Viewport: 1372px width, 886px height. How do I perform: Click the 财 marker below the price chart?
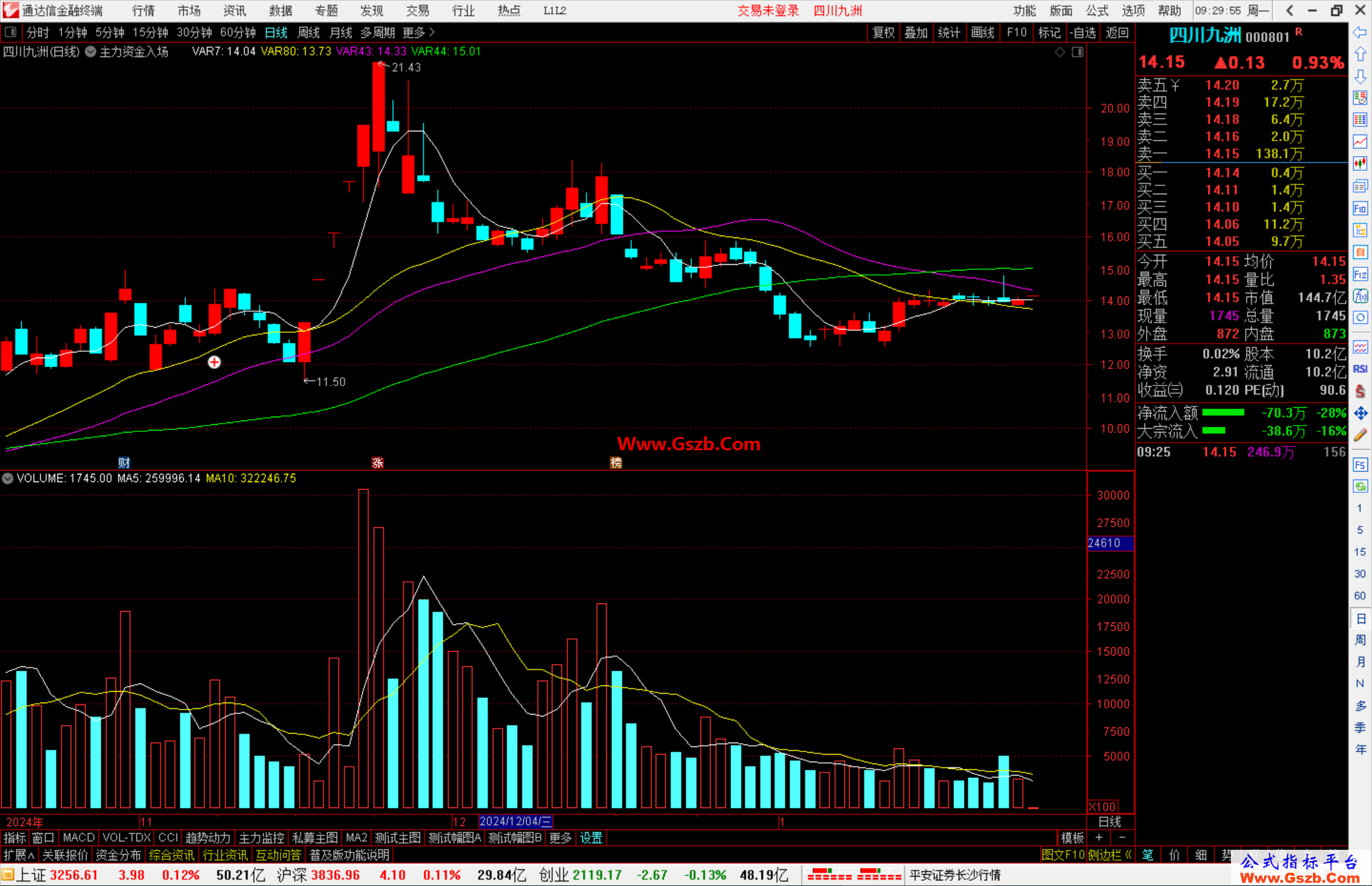click(124, 463)
